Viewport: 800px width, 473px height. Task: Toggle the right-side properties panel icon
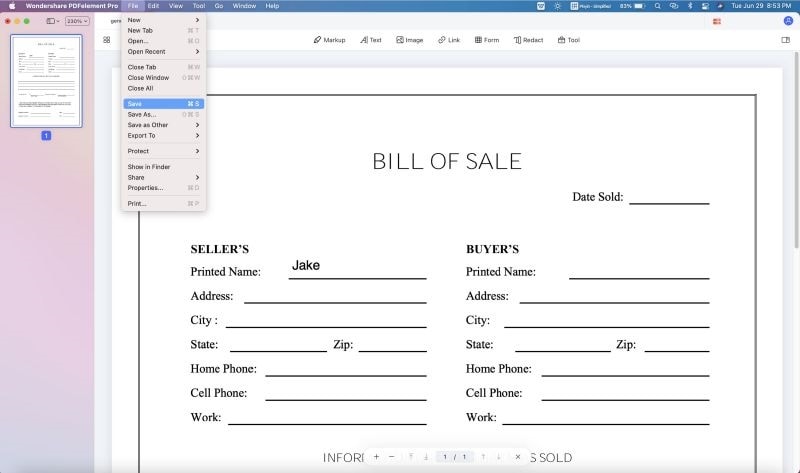click(x=785, y=40)
